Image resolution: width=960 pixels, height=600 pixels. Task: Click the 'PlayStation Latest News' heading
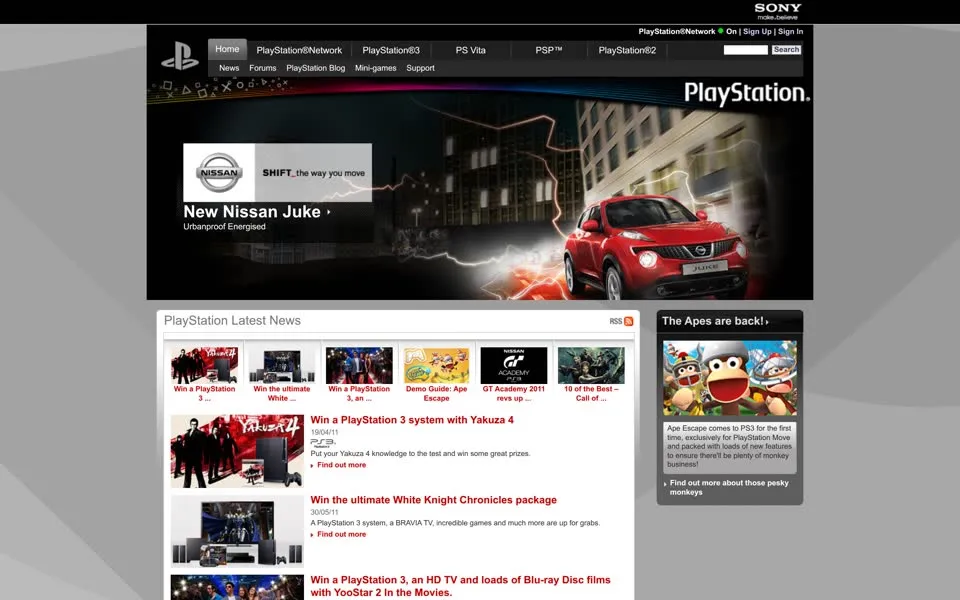(232, 321)
